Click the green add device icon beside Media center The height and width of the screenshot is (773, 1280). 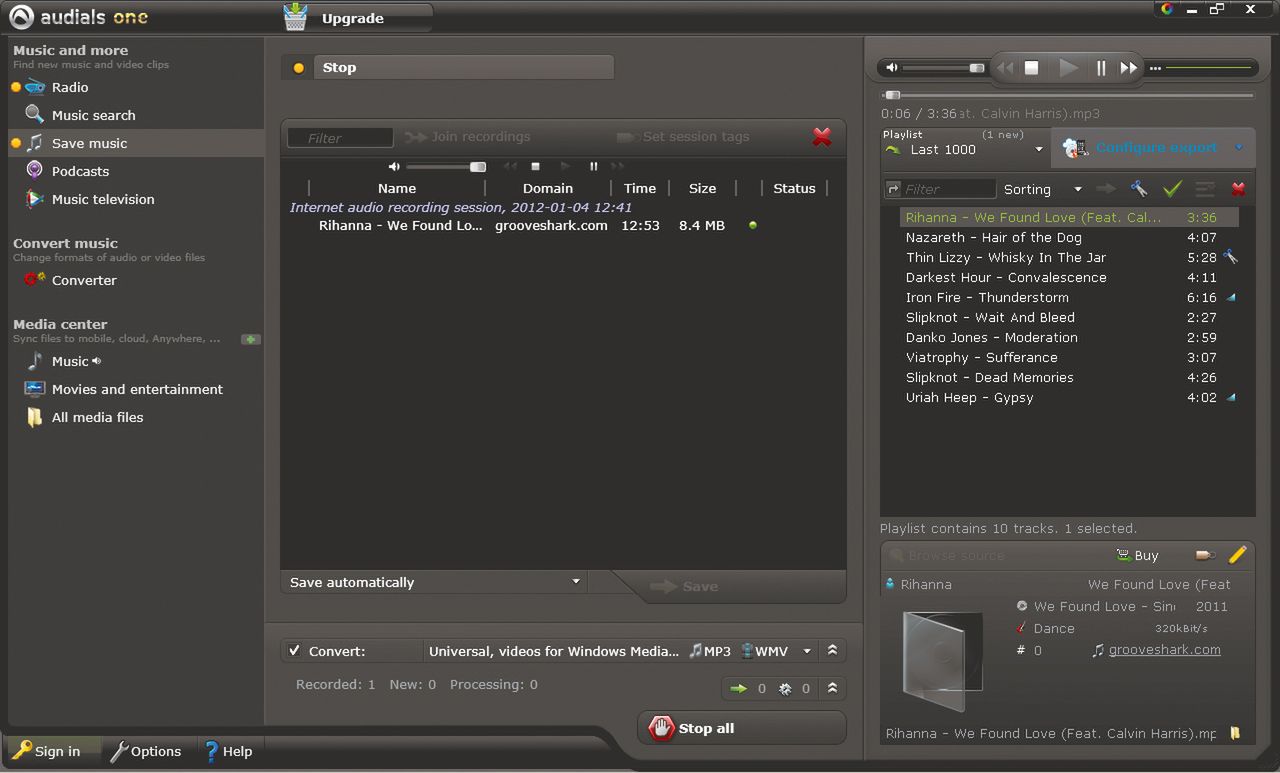tap(250, 339)
